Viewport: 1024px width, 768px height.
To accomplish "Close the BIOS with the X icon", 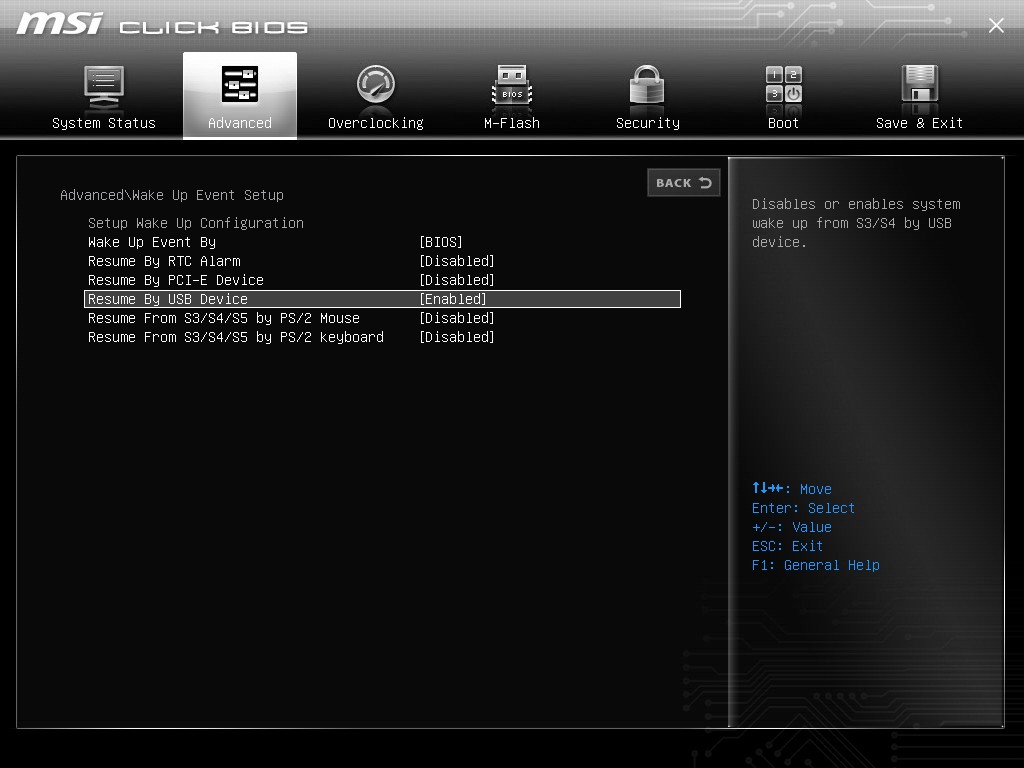I will point(996,25).
